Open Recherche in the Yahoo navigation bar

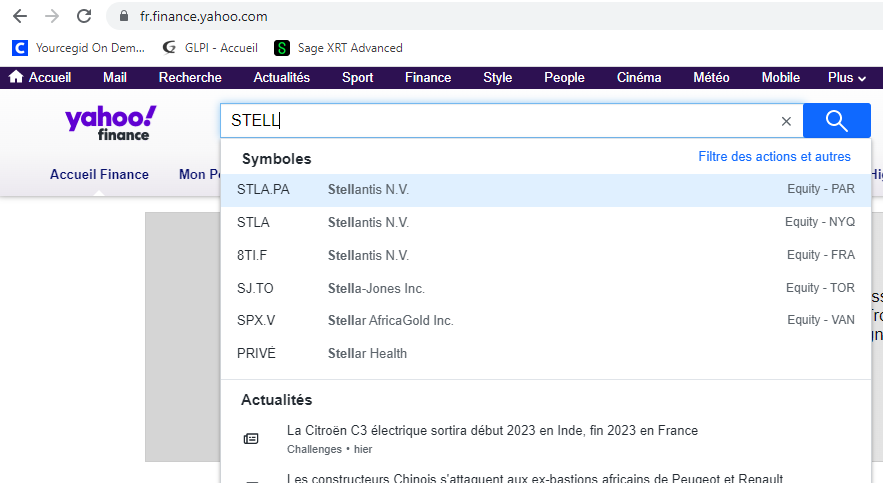pos(190,78)
